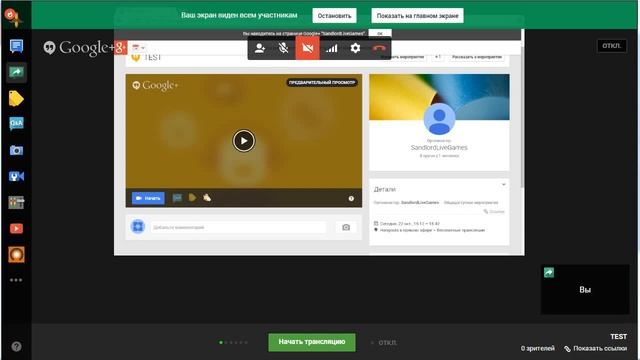Open the YouTube app in the sidebar
640x360 pixels.
tap(16, 228)
